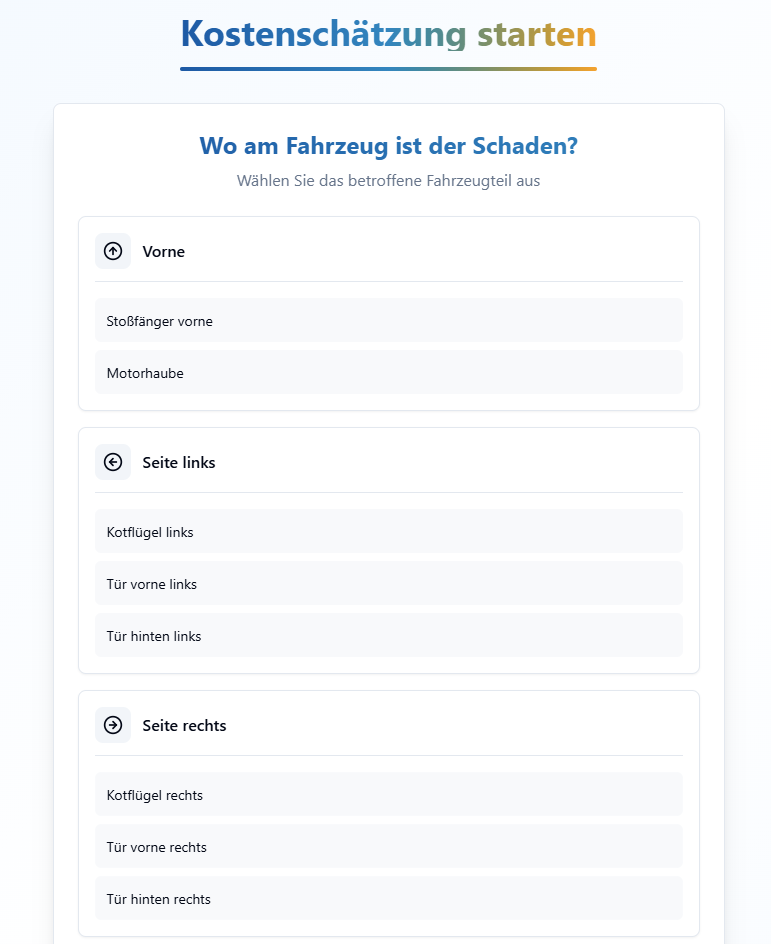The image size is (771, 944).
Task: Click the up arrow icon beside Vorne
Action: [113, 251]
